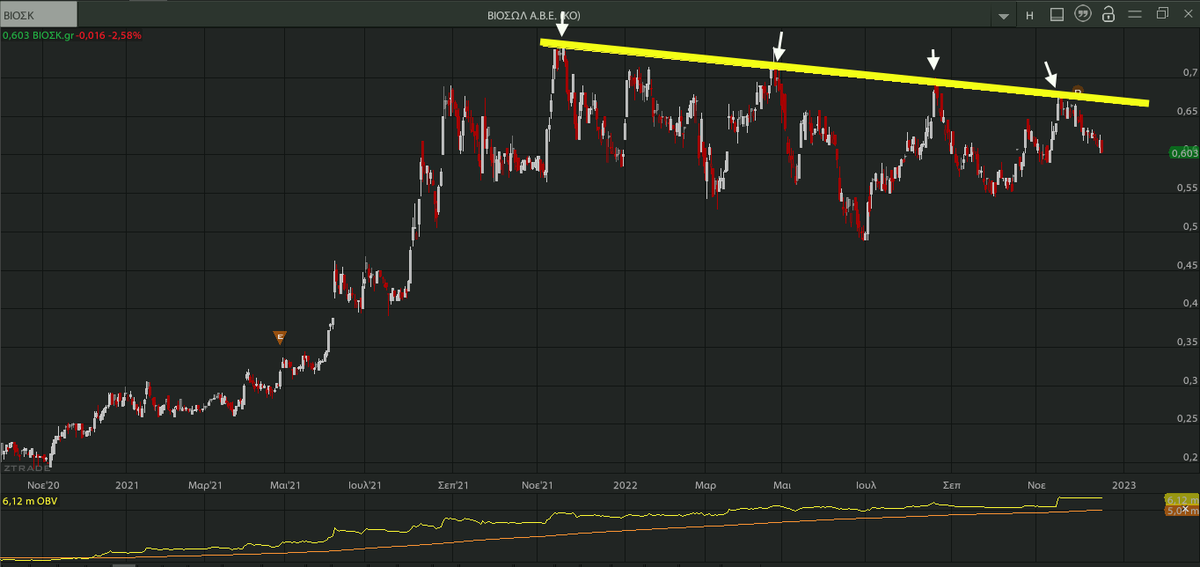Click the Νοε'20 date axis label
This screenshot has height=567, width=1200.
click(44, 484)
